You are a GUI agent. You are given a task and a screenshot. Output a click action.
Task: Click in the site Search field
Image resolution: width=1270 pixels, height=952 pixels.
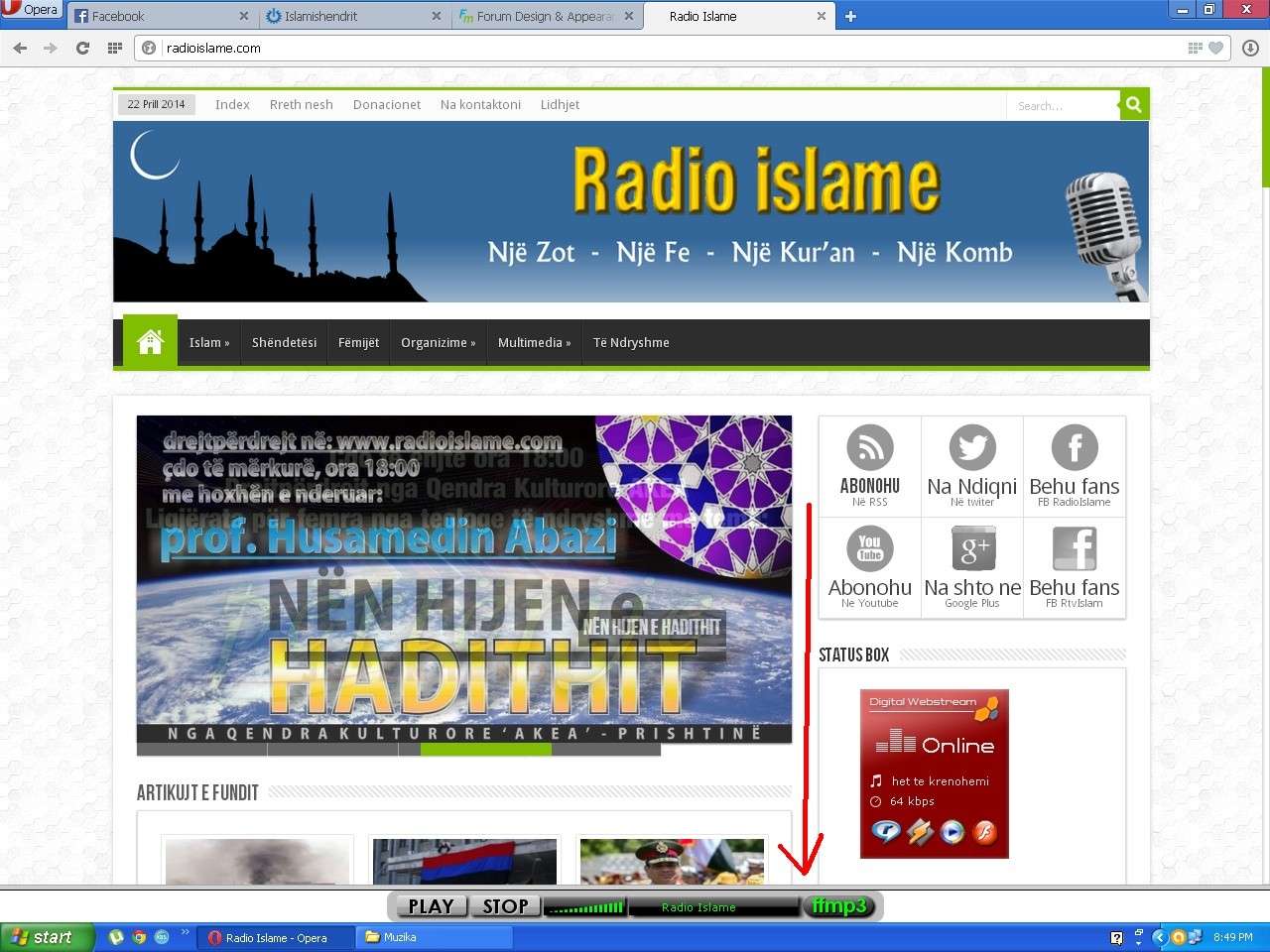[1063, 104]
